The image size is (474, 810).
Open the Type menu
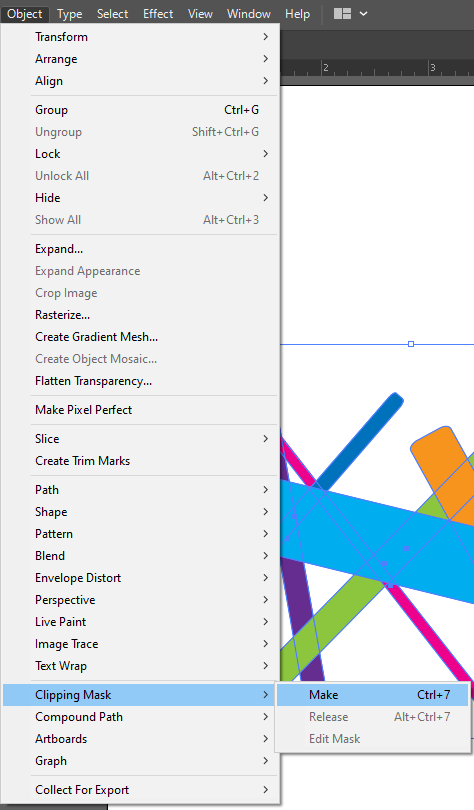[69, 14]
